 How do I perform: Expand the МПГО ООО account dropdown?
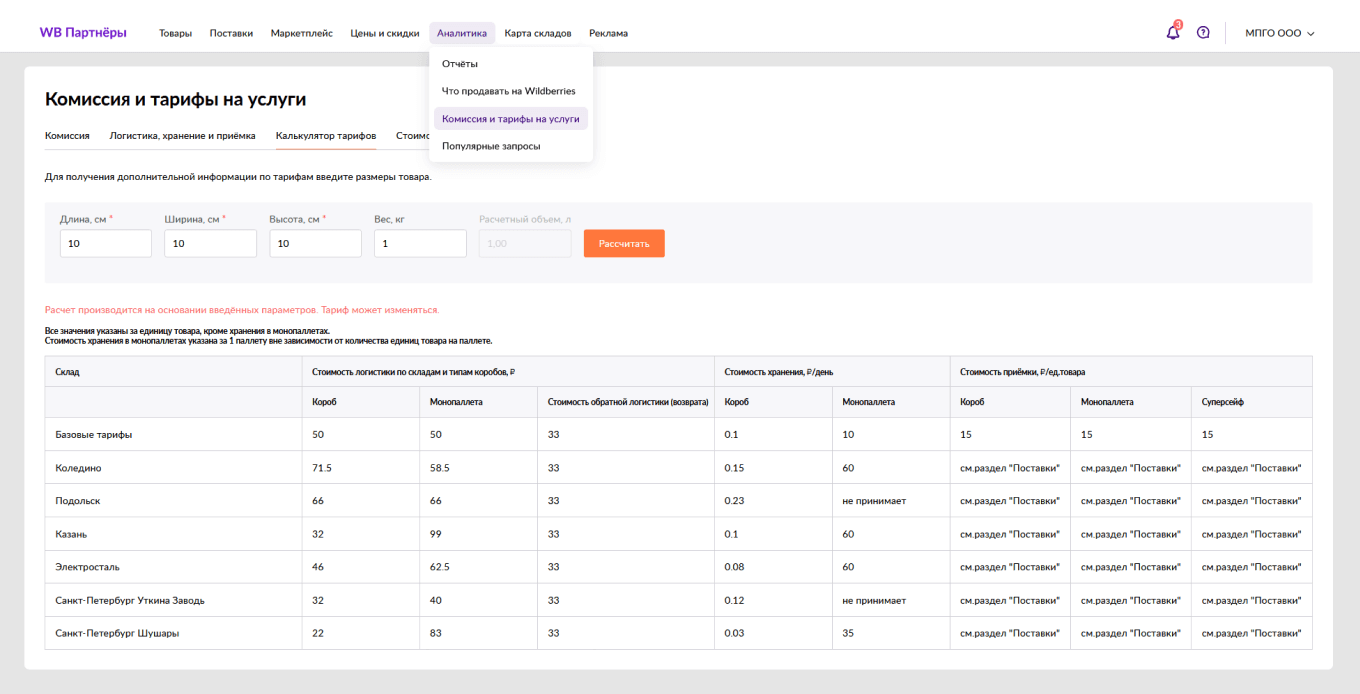coord(1279,33)
